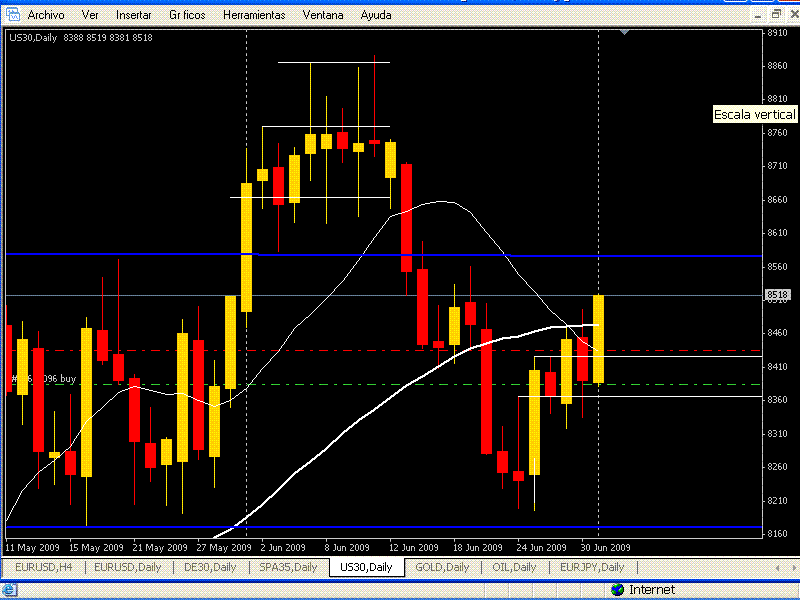Click the 15 May 2009 date label
This screenshot has width=800, height=600.
point(96,547)
